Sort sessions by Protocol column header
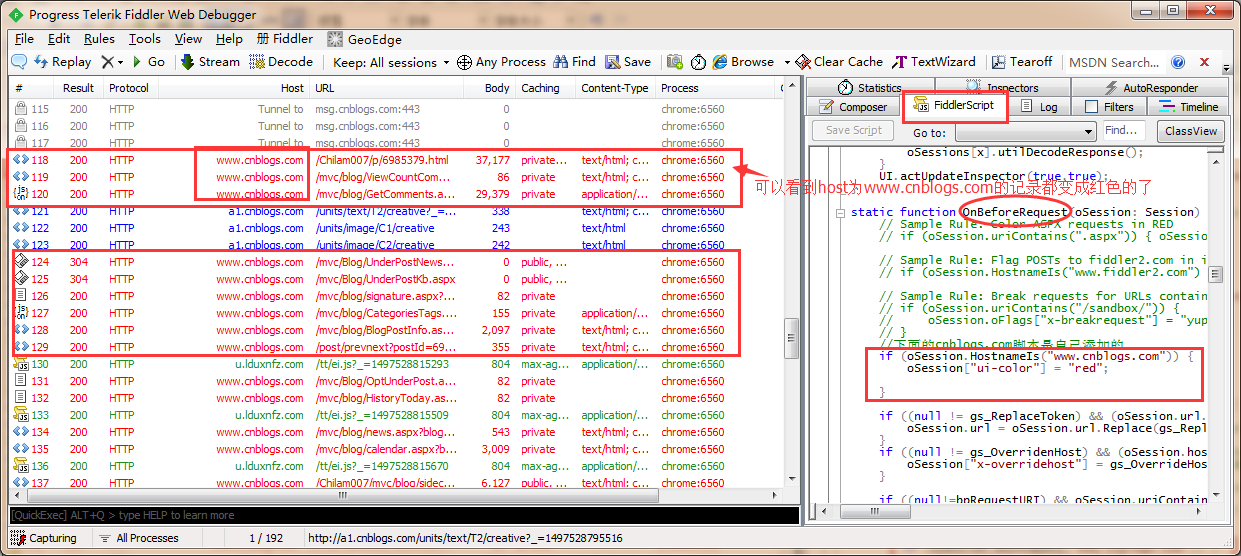This screenshot has height=556, width=1241. 130,88
